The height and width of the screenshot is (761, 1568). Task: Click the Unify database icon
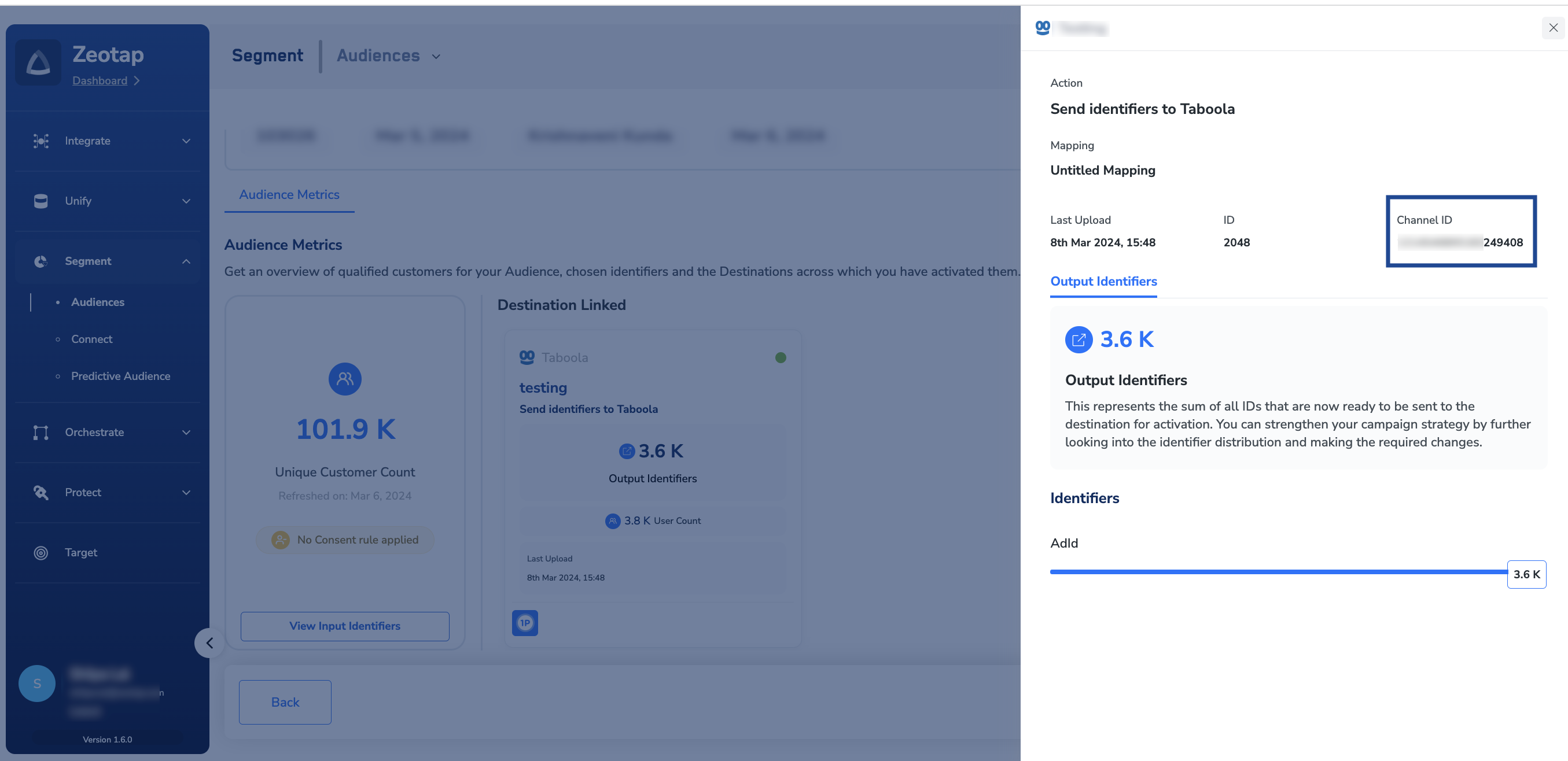point(41,201)
